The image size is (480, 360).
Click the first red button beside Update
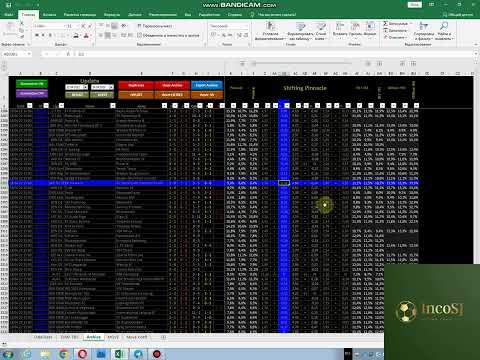tap(136, 85)
